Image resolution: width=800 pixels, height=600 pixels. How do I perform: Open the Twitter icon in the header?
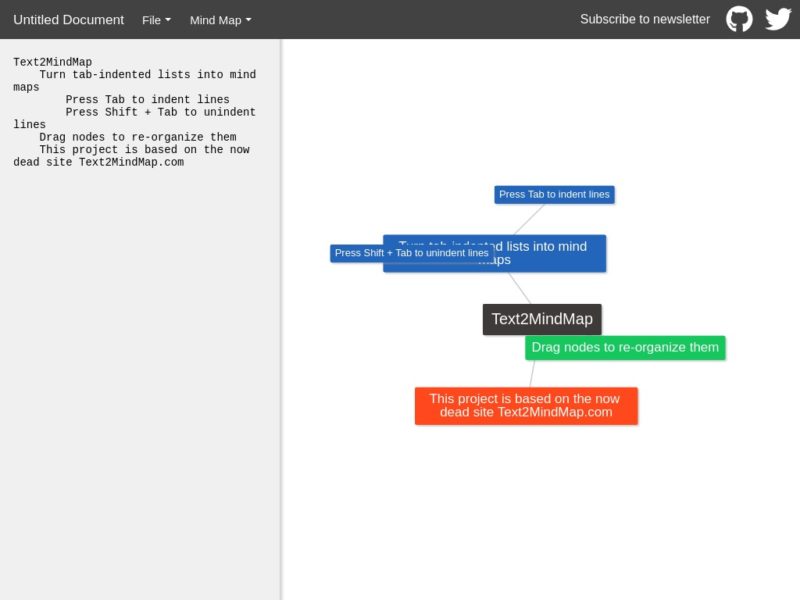click(777, 18)
